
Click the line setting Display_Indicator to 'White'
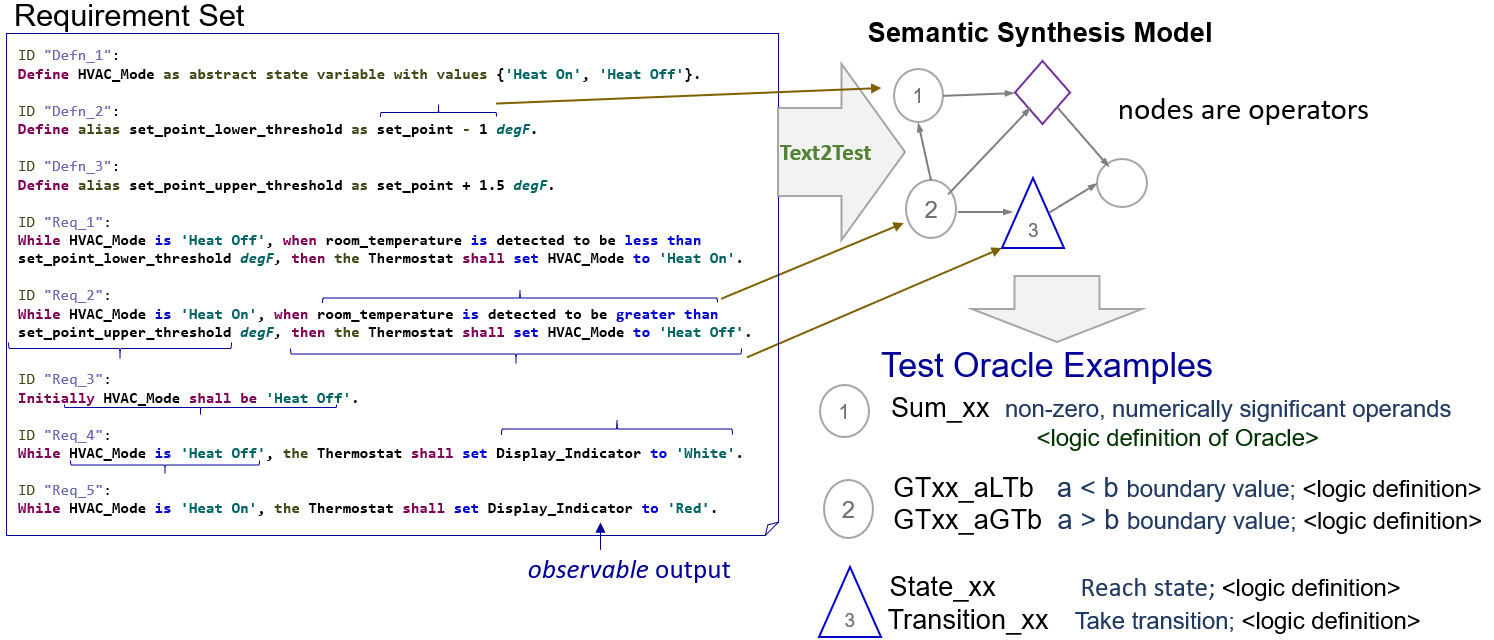pos(381,454)
